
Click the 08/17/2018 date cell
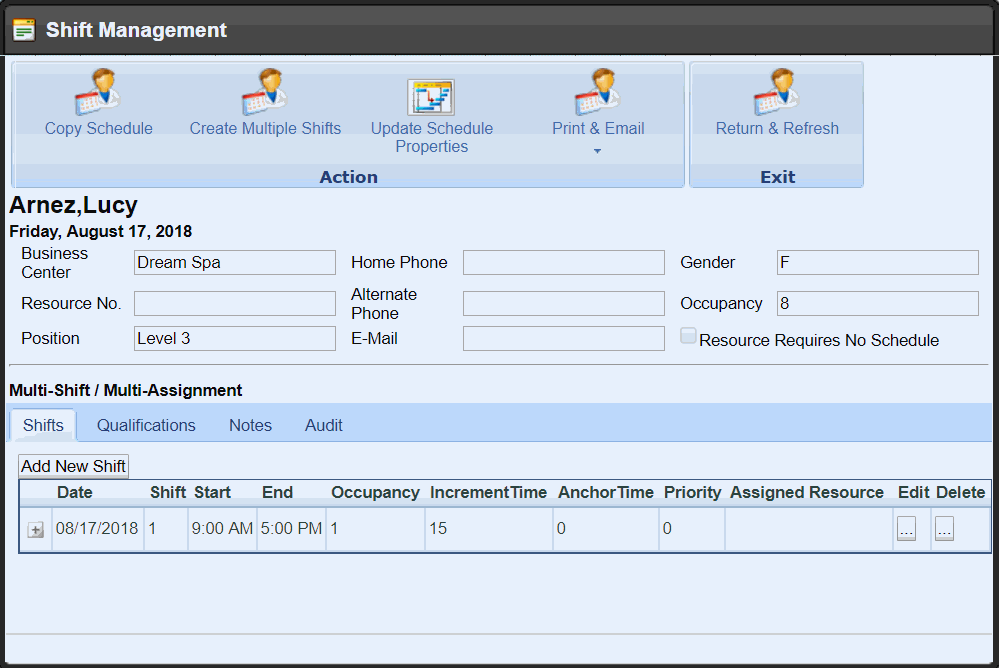pyautogui.click(x=97, y=528)
